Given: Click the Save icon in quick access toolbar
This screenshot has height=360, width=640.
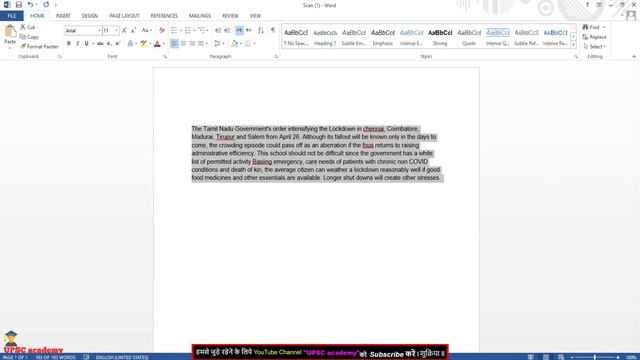Looking at the screenshot, I should click(x=19, y=4).
